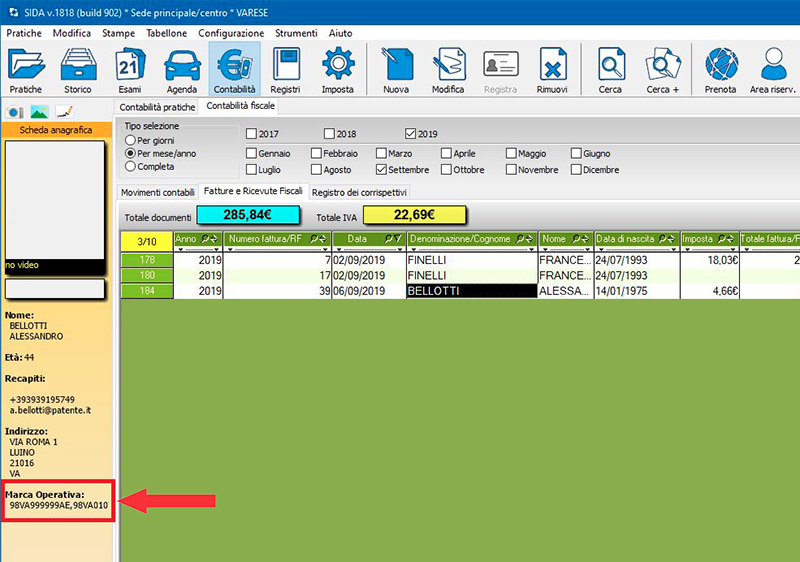This screenshot has width=800, height=562.
Task: Open the Registri toolbar icon
Action: pyautogui.click(x=285, y=66)
